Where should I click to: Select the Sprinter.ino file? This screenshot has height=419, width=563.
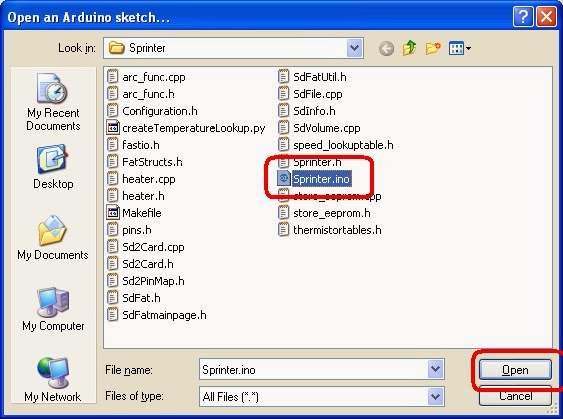(x=314, y=179)
